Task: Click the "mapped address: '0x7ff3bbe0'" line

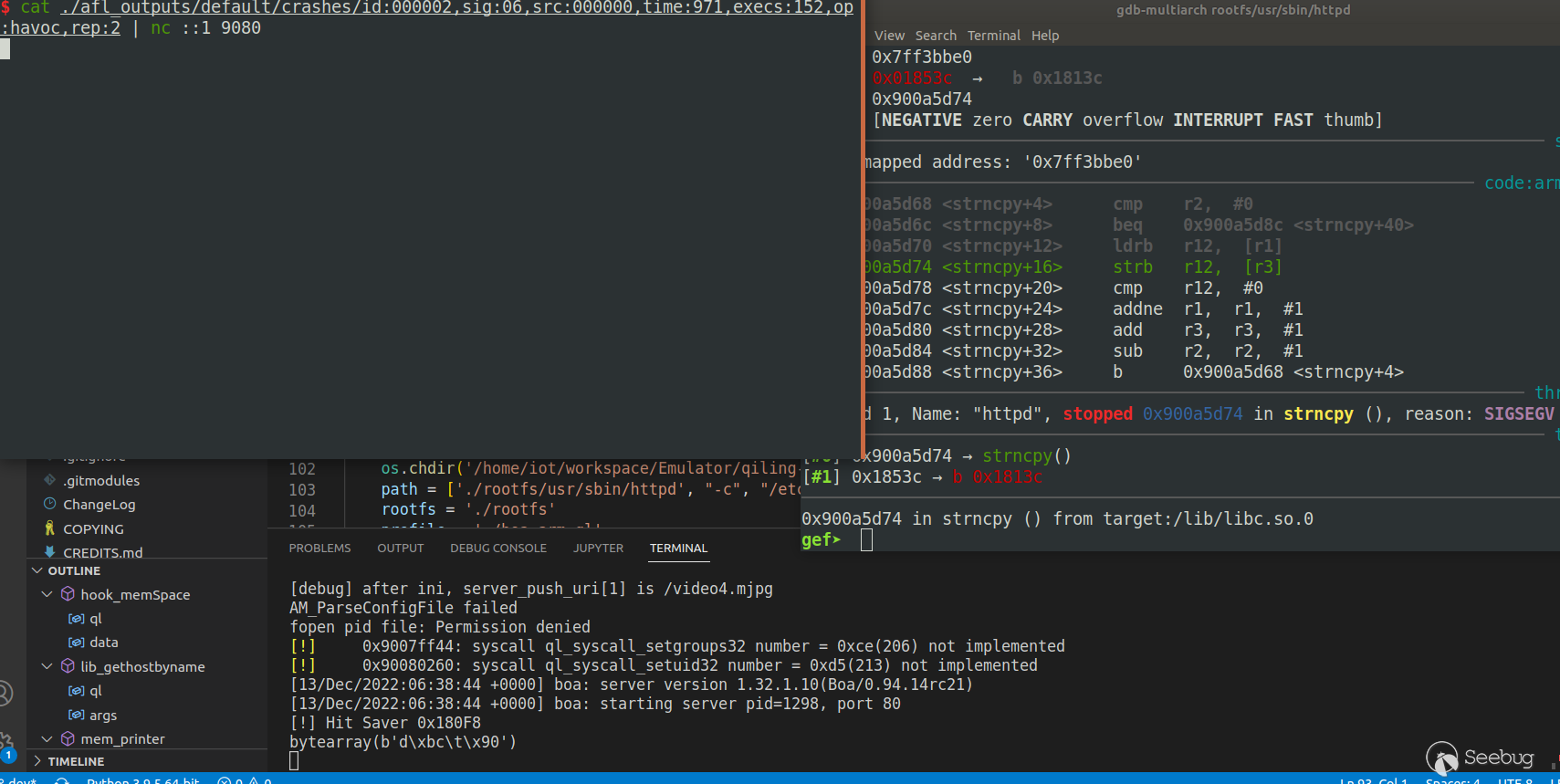Action: click(1002, 162)
